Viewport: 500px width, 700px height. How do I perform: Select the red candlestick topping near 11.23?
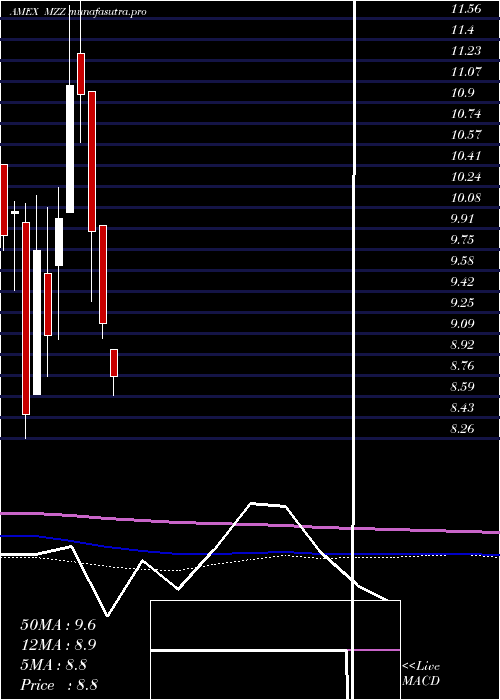click(x=81, y=74)
